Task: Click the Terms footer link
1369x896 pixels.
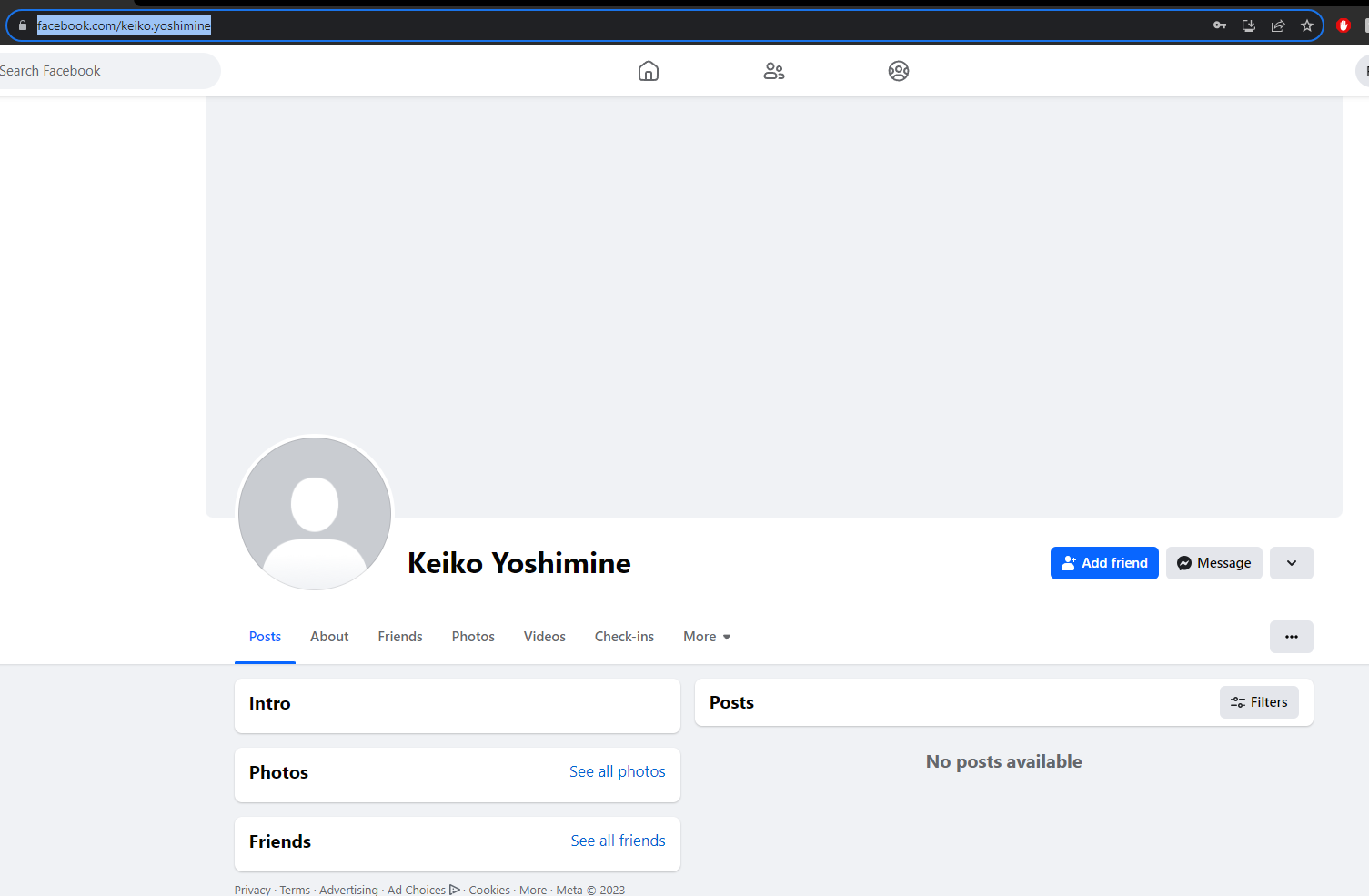Action: (x=295, y=890)
